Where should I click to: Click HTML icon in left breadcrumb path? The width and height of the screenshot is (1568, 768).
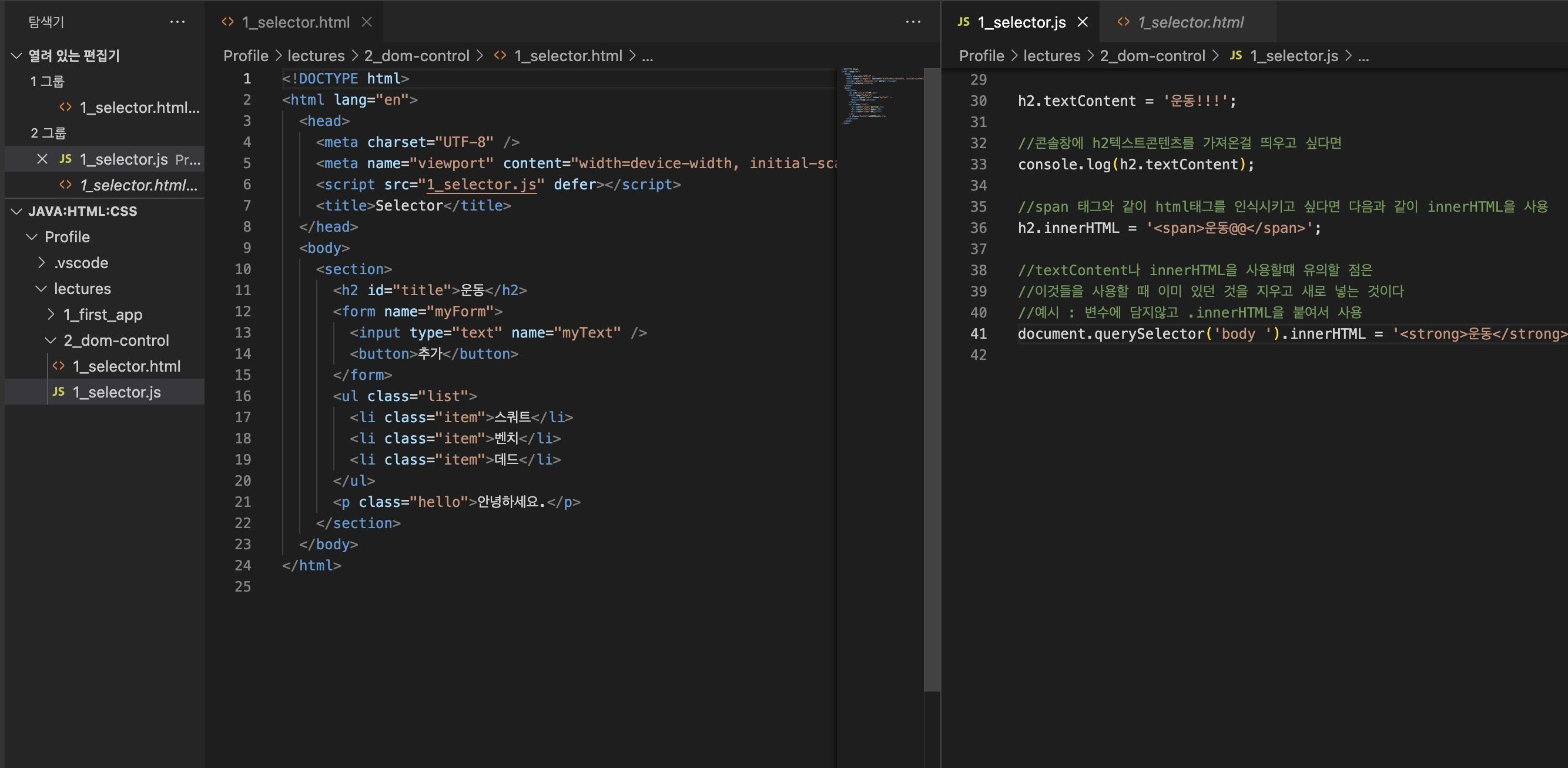pyautogui.click(x=500, y=55)
